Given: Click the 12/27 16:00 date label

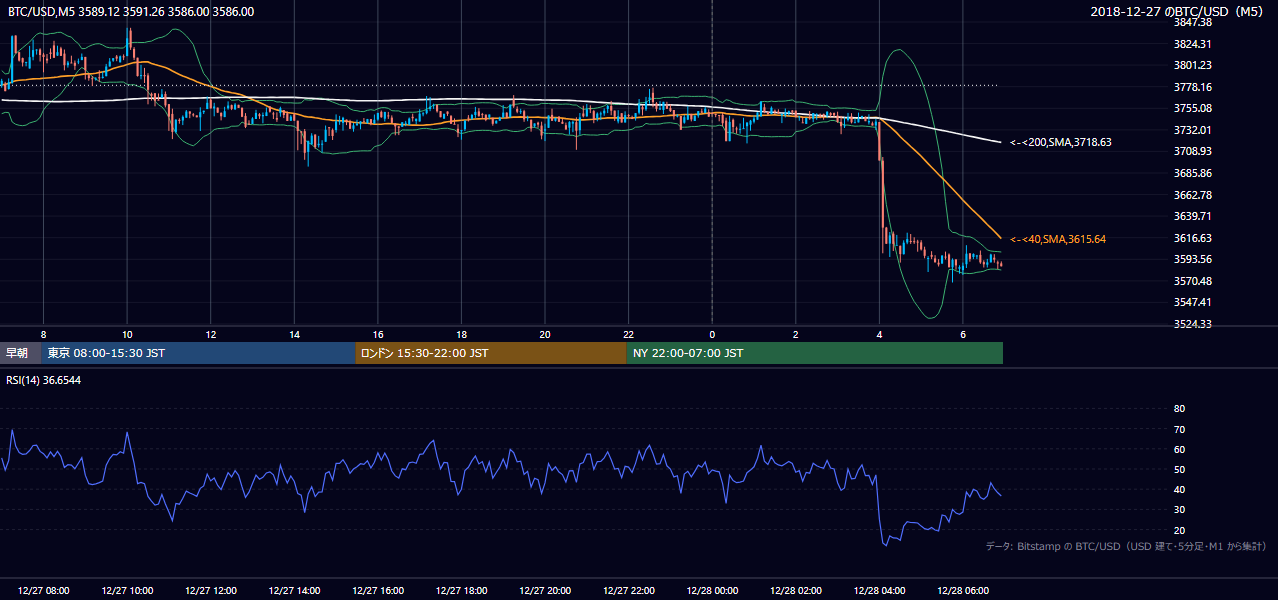Looking at the screenshot, I should click(377, 591).
